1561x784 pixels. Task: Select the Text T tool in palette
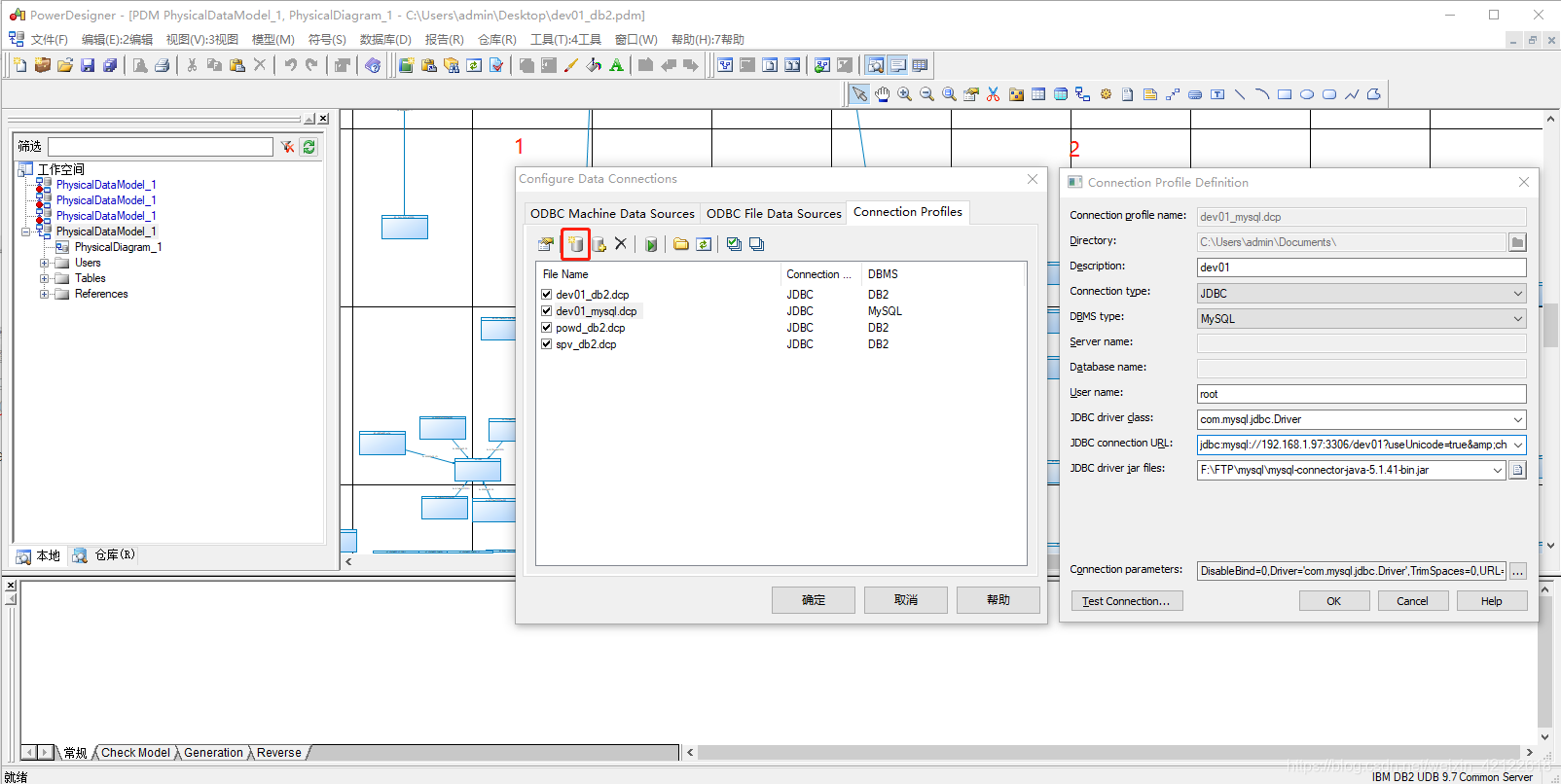click(1217, 94)
